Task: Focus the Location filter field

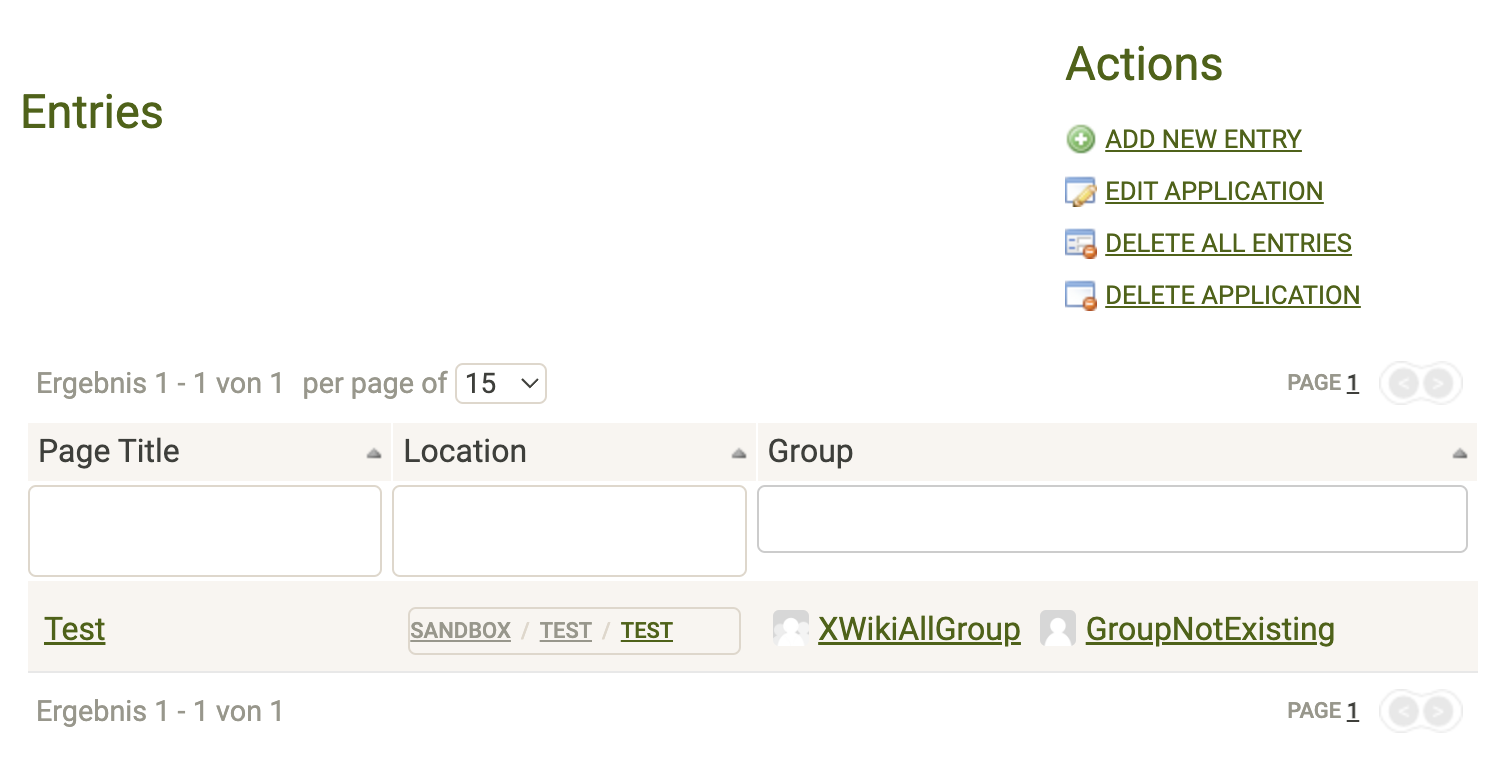Action: pos(569,530)
